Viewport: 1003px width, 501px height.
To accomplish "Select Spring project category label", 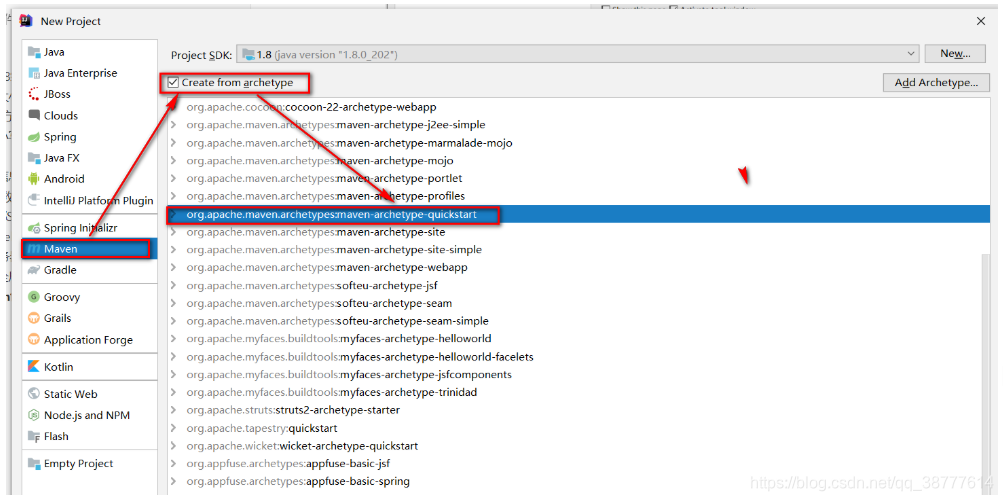I will (60, 137).
